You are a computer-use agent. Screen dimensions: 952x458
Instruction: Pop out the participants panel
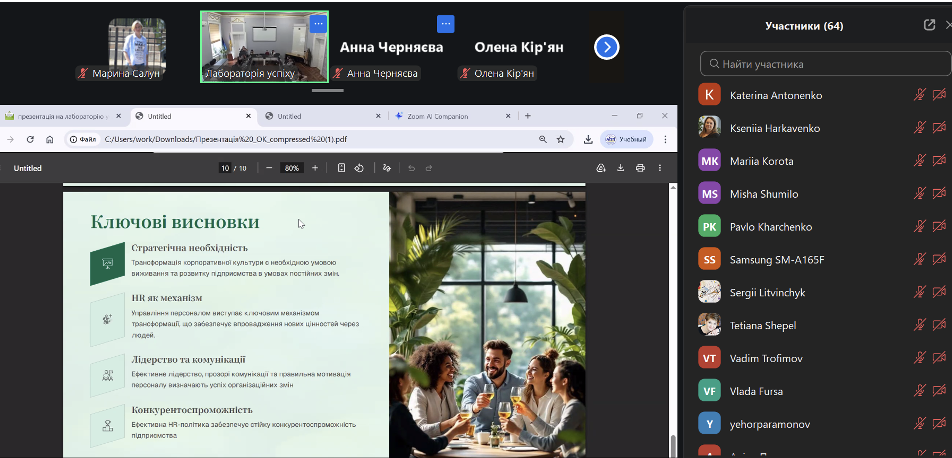click(929, 26)
